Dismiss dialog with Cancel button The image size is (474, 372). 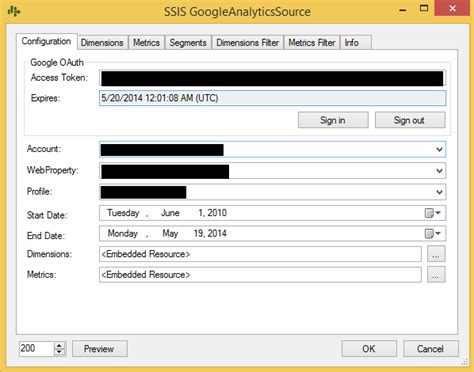pyautogui.click(x=430, y=349)
